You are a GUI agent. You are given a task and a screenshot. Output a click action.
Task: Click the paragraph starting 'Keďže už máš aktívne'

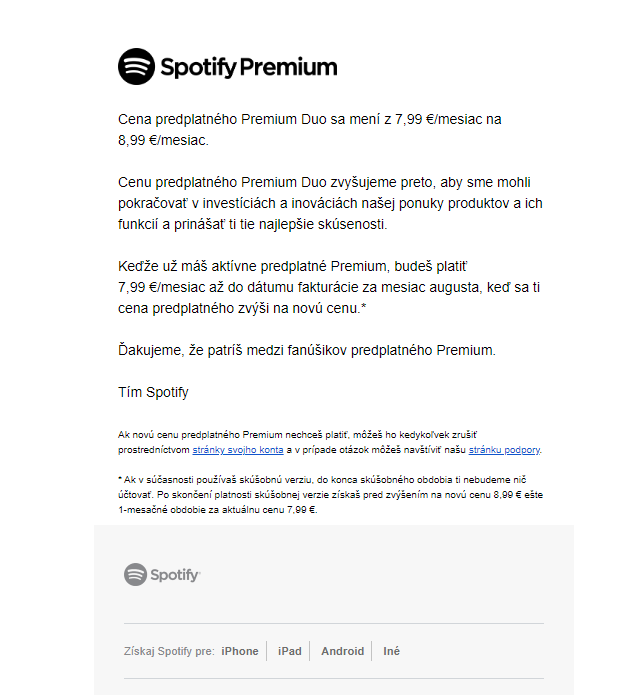[329, 287]
